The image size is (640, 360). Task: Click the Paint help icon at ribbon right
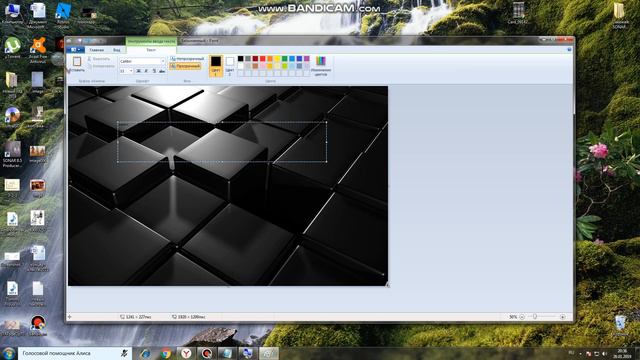[569, 49]
